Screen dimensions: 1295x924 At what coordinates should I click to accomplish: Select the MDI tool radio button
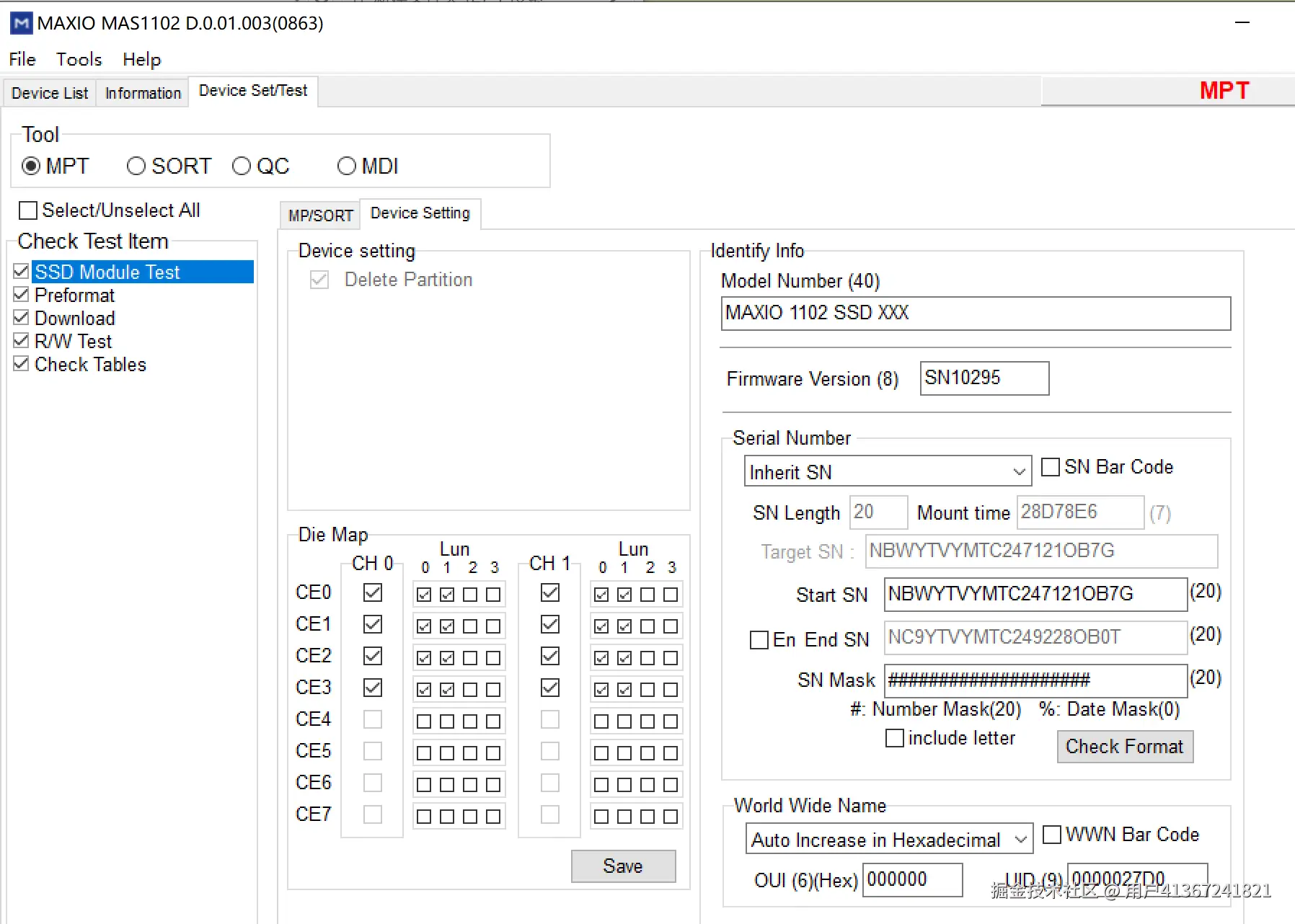click(347, 166)
